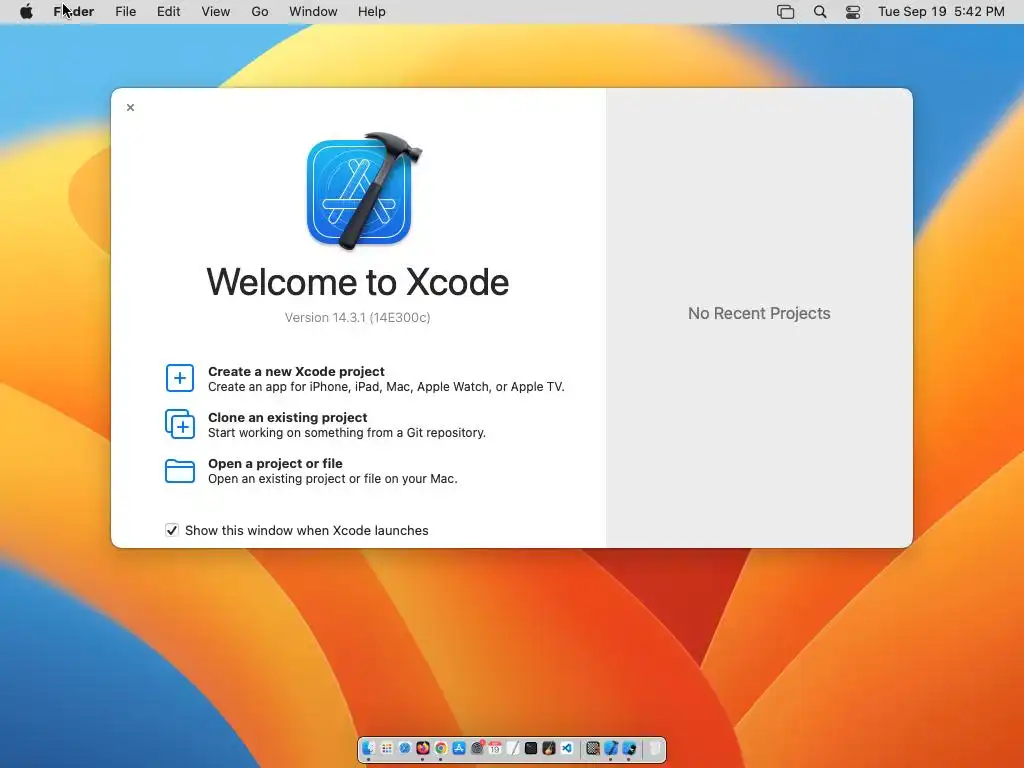Click Open a project or file
This screenshot has width=1024, height=768.
[276, 464]
